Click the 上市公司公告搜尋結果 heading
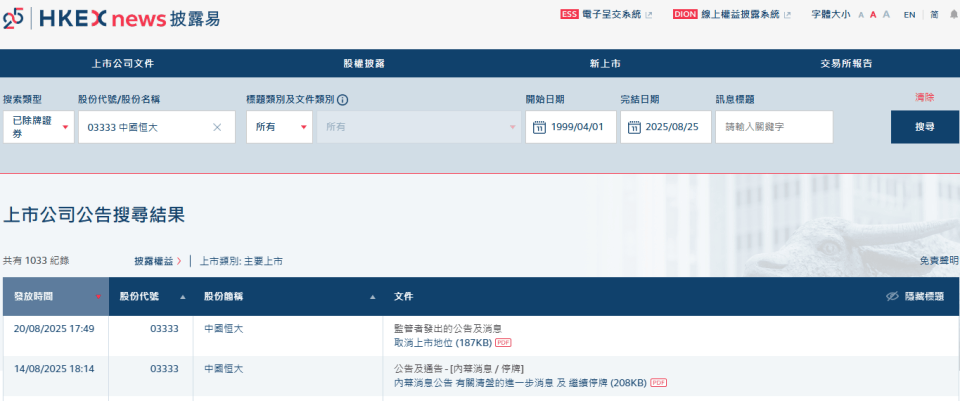The width and height of the screenshot is (960, 401). (x=94, y=215)
